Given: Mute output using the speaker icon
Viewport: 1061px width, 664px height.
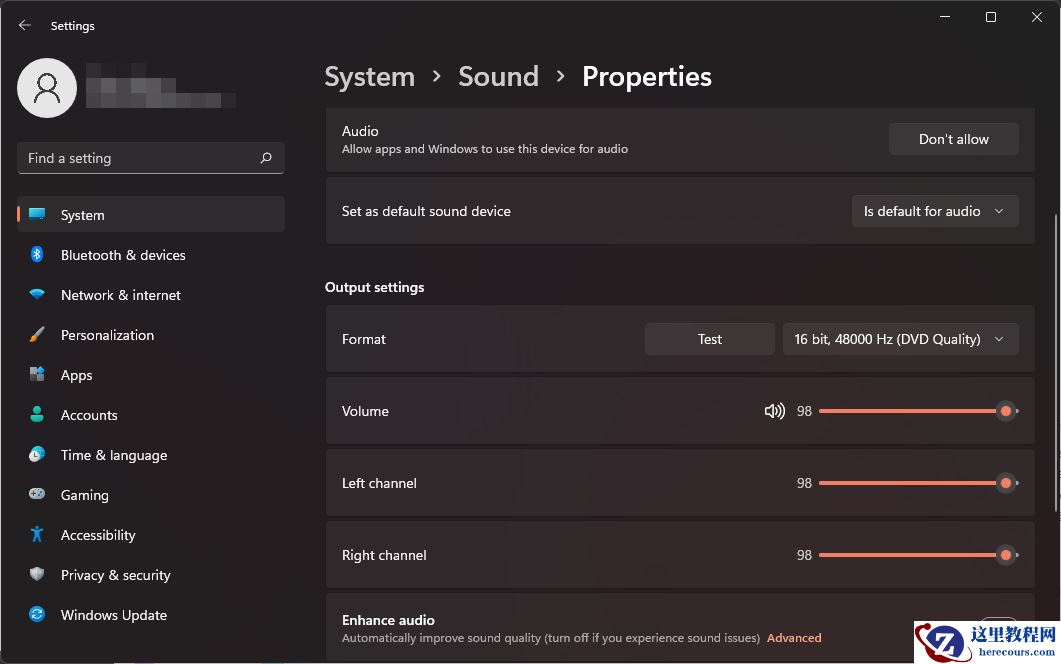Looking at the screenshot, I should pyautogui.click(x=775, y=411).
